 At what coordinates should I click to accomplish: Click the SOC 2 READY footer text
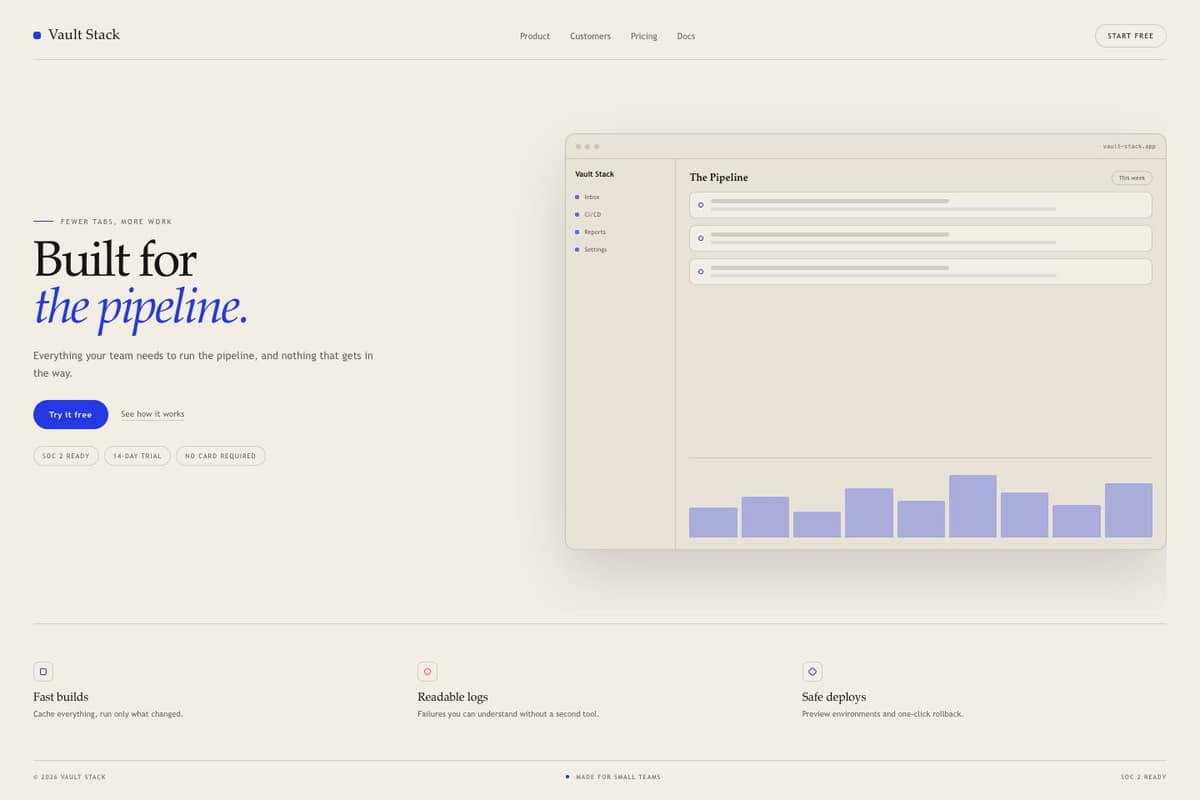coord(1143,777)
